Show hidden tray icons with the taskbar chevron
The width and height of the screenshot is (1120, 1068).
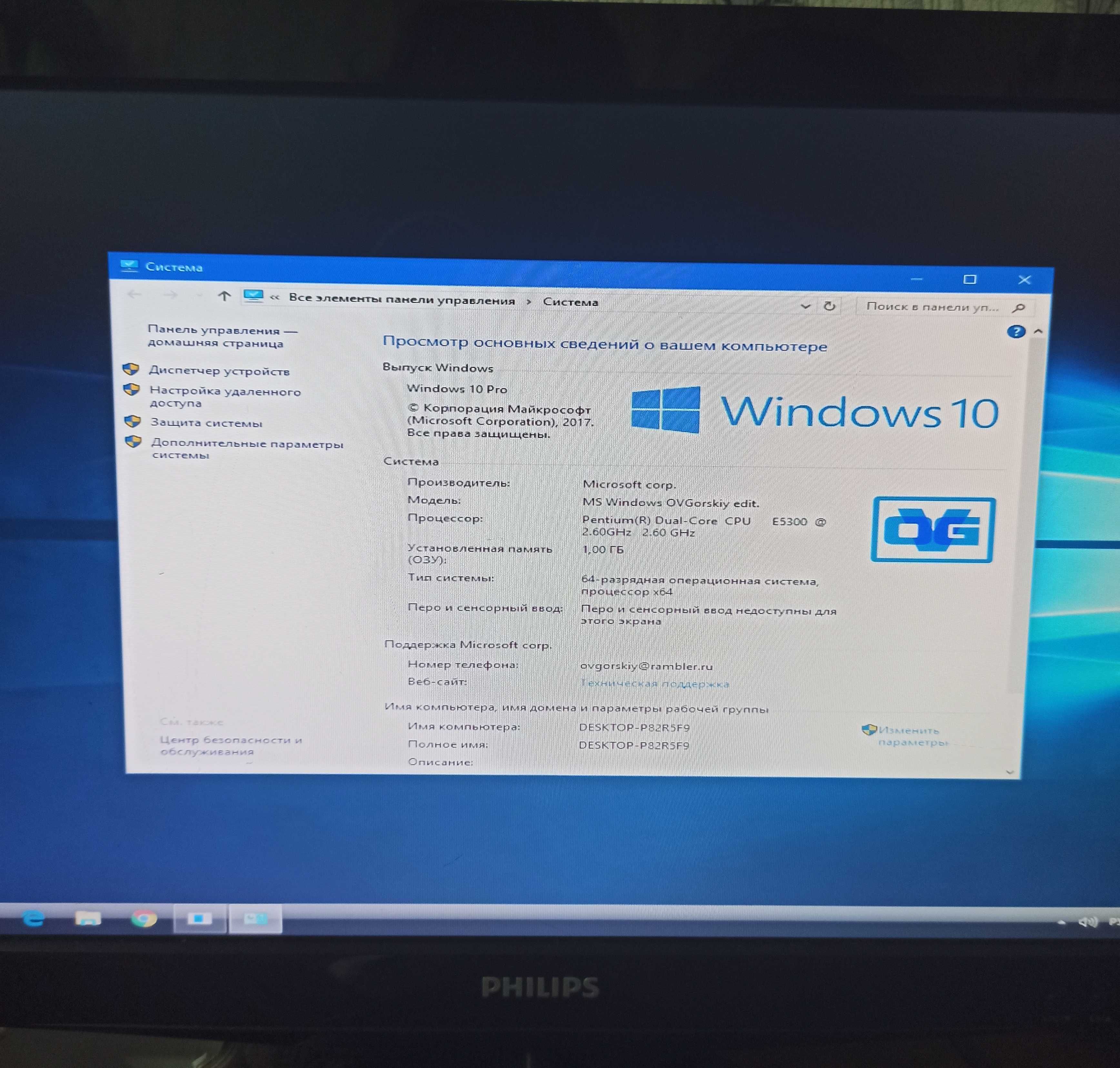pyautogui.click(x=1061, y=922)
